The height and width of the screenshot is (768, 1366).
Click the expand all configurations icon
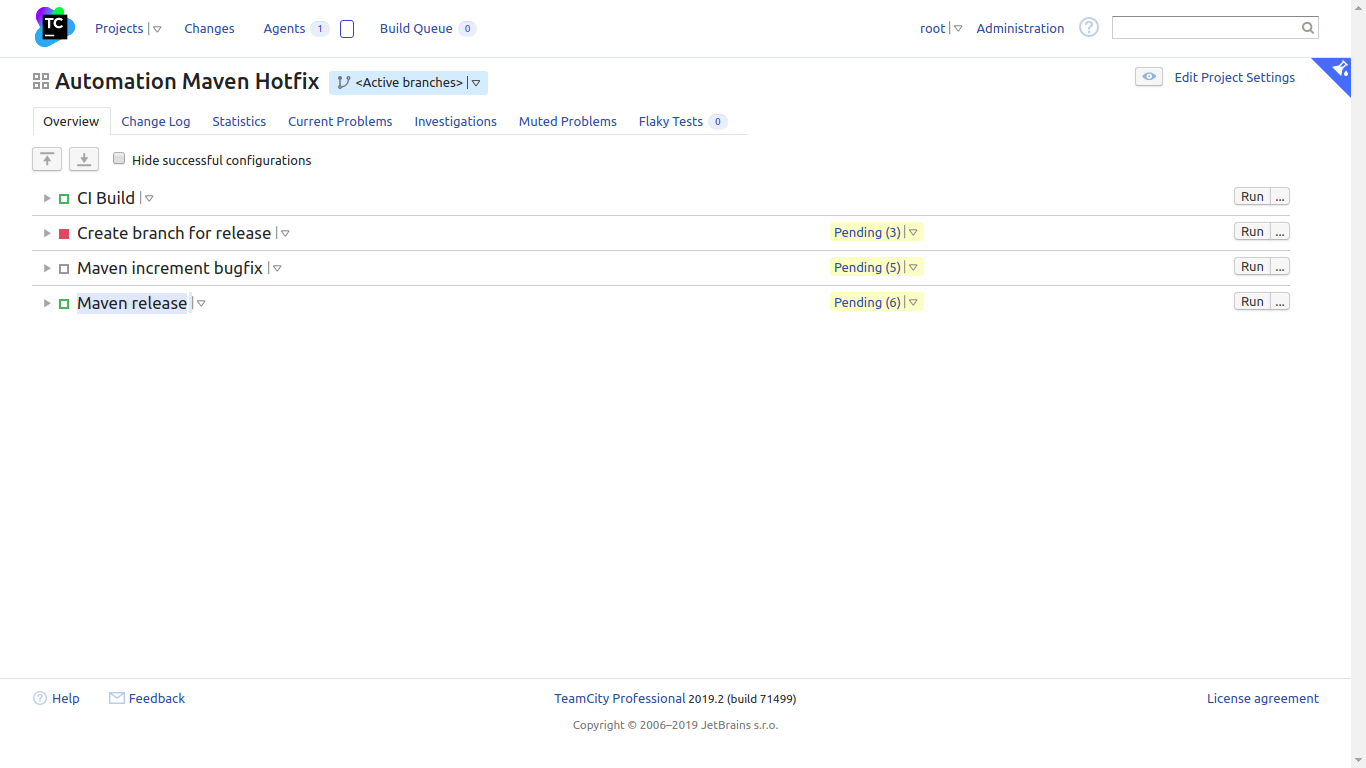point(84,159)
